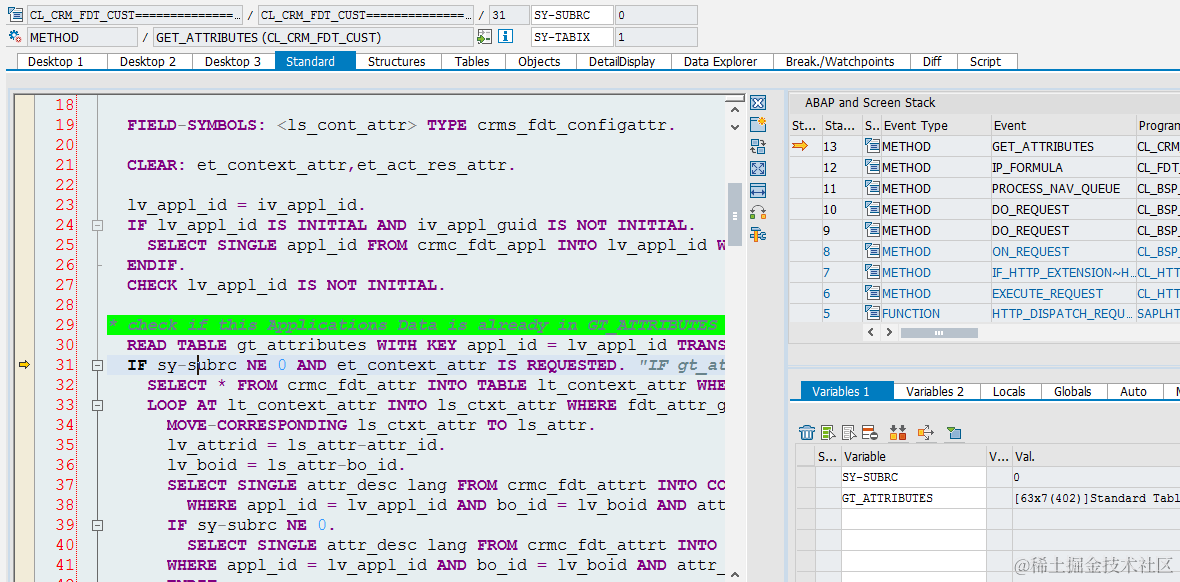
Task: Click the yellow arrow marker at line 31
Action: 24,365
